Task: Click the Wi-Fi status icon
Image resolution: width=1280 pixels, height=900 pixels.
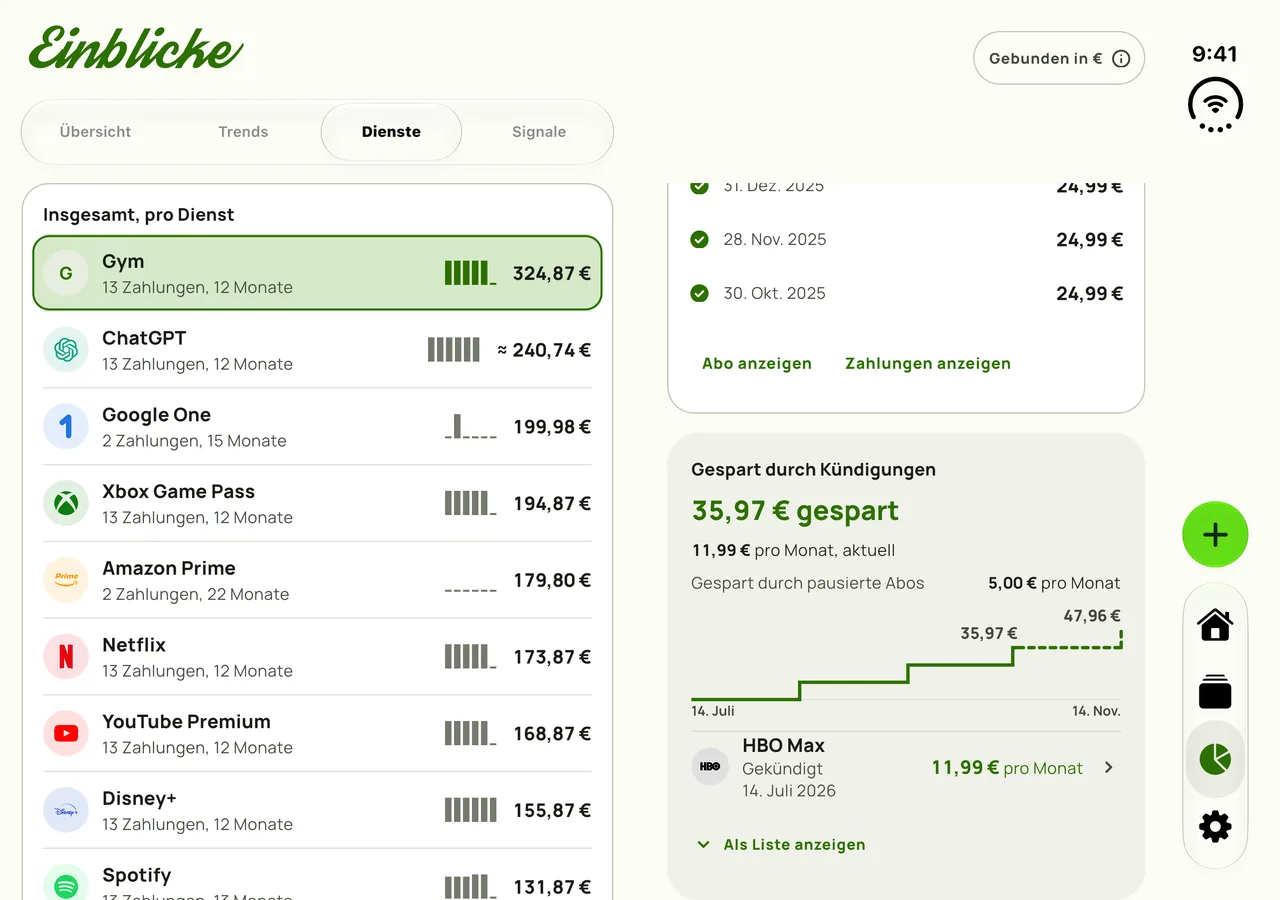Action: click(x=1215, y=104)
